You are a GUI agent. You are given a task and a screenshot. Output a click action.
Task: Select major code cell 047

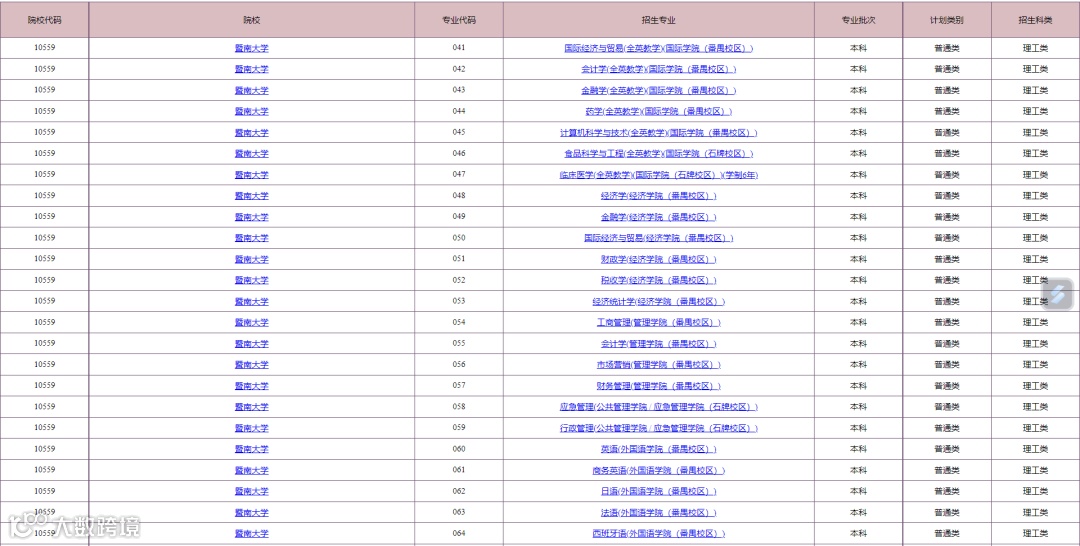[459, 175]
